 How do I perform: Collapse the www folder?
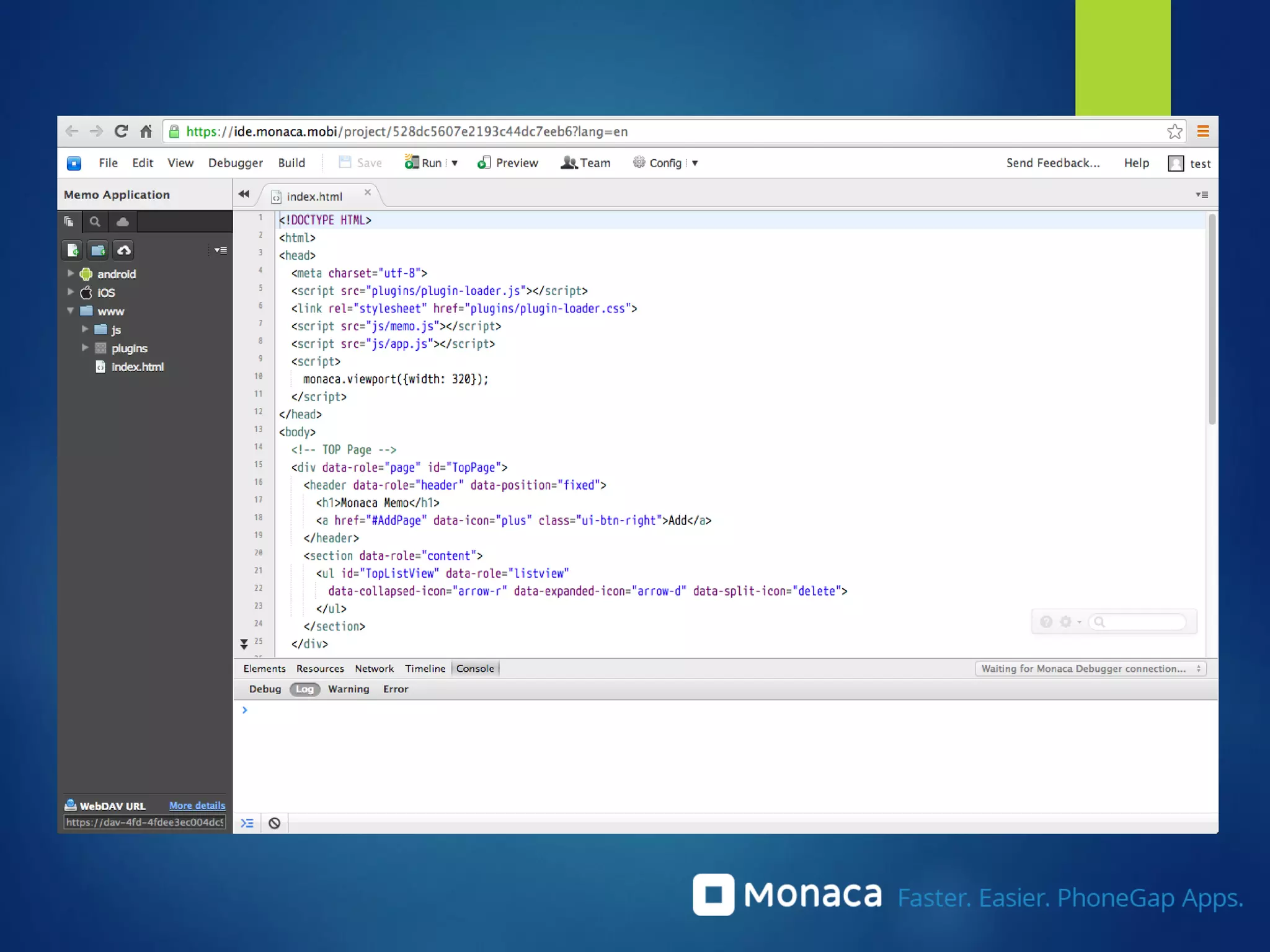pyautogui.click(x=71, y=311)
